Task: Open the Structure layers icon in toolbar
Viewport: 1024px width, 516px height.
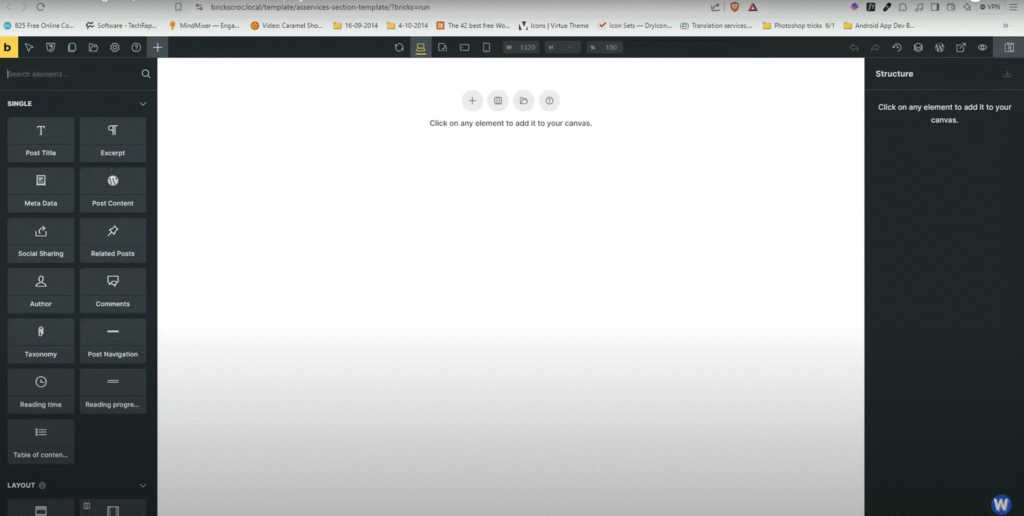Action: [x=918, y=47]
